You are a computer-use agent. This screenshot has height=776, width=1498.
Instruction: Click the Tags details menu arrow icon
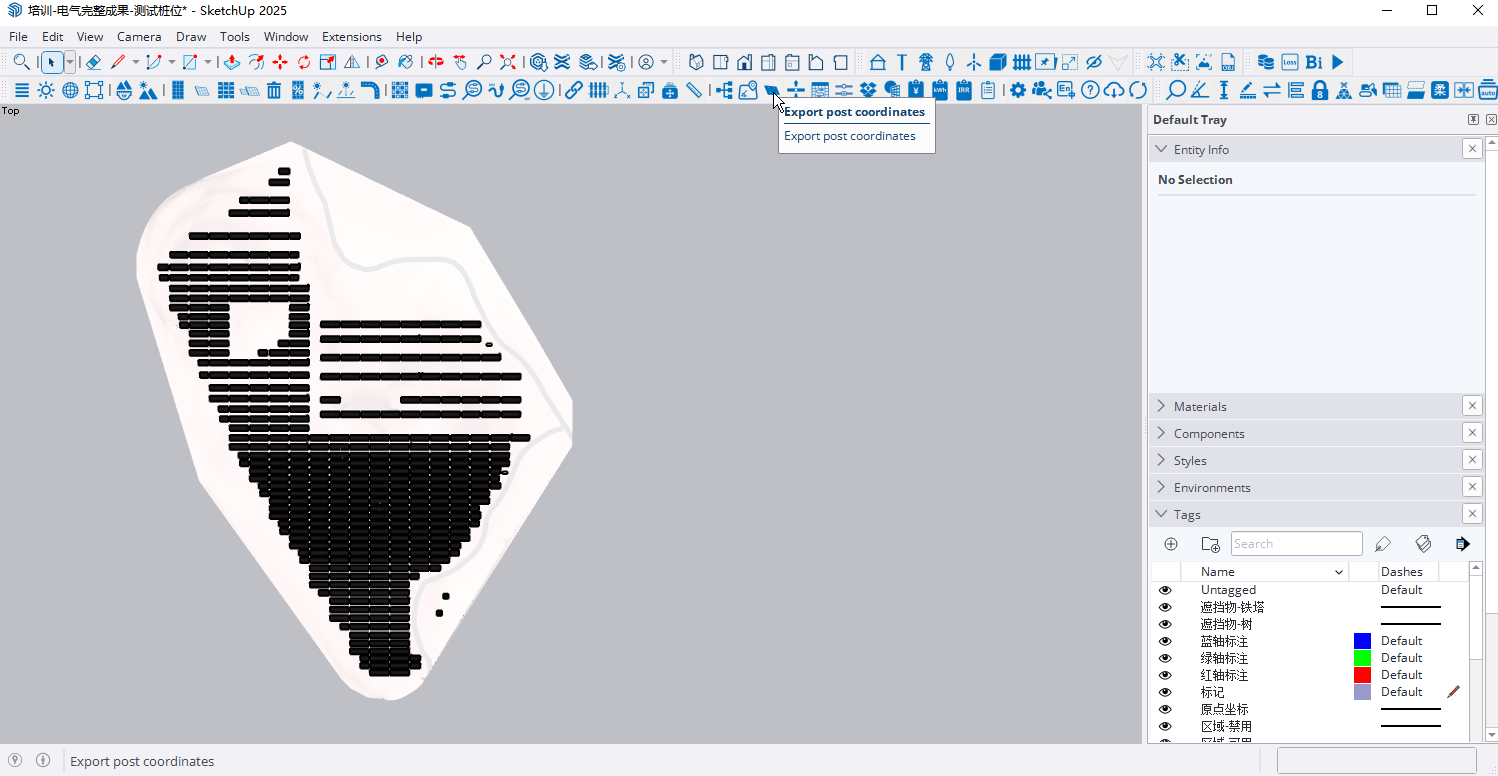(x=1463, y=544)
